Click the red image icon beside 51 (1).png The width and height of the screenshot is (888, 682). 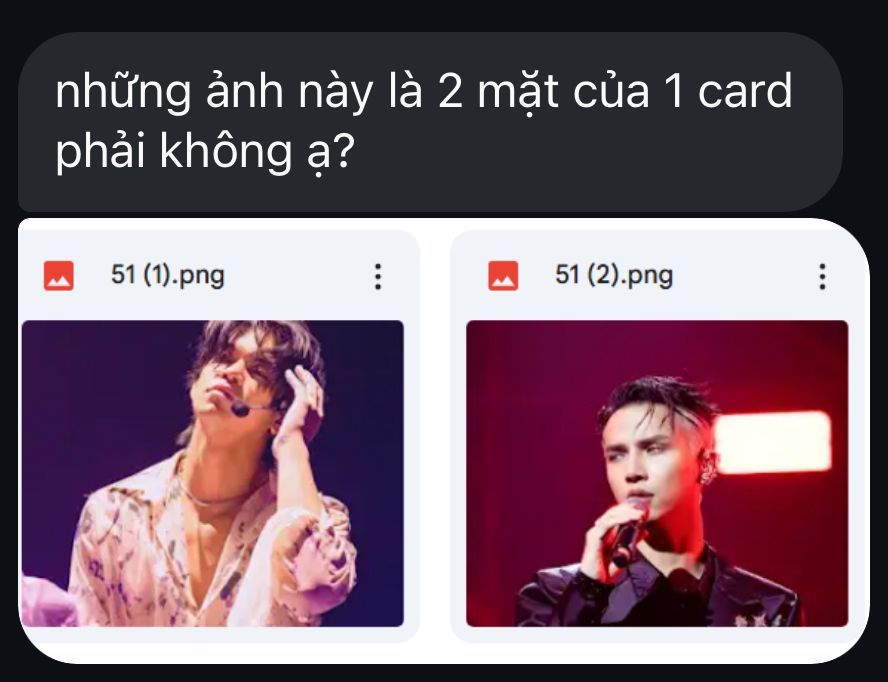59,276
